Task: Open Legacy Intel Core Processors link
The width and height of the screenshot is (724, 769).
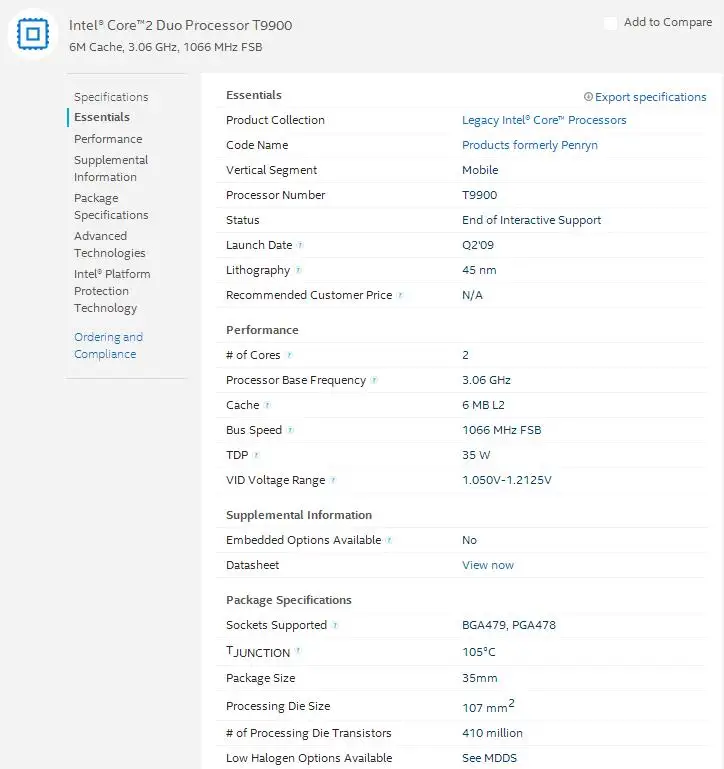Action: 544,120
